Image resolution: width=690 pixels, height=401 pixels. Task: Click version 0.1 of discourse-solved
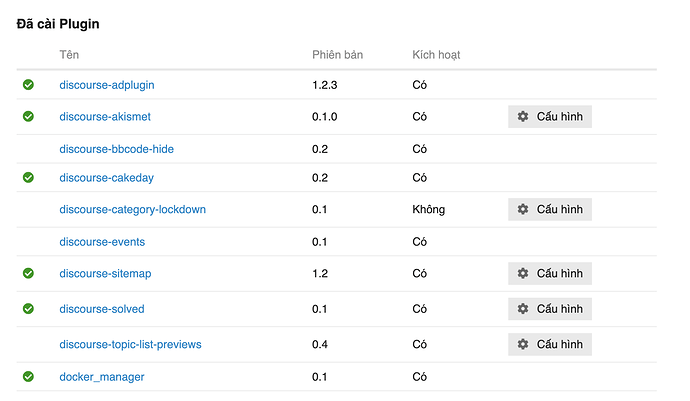click(x=319, y=309)
